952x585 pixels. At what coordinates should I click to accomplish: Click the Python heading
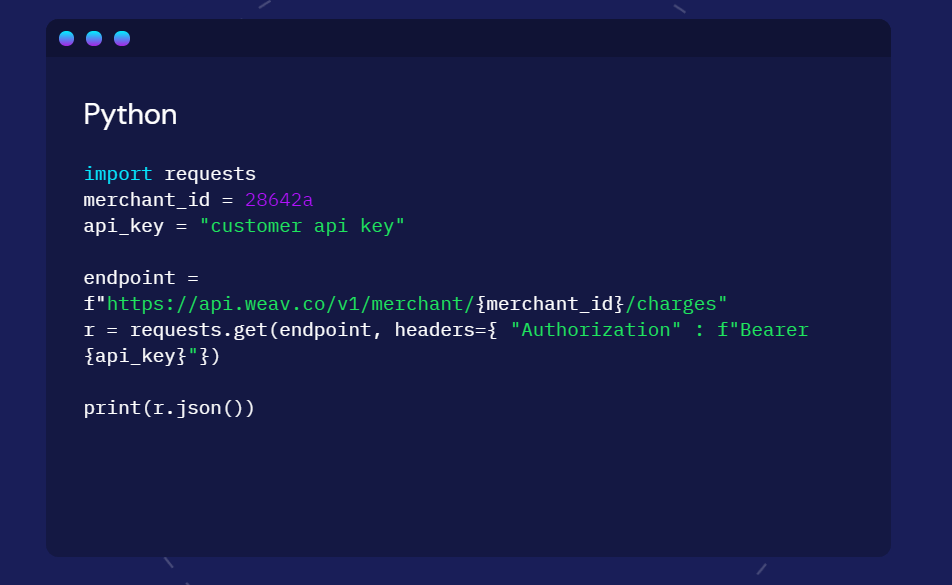click(x=130, y=115)
